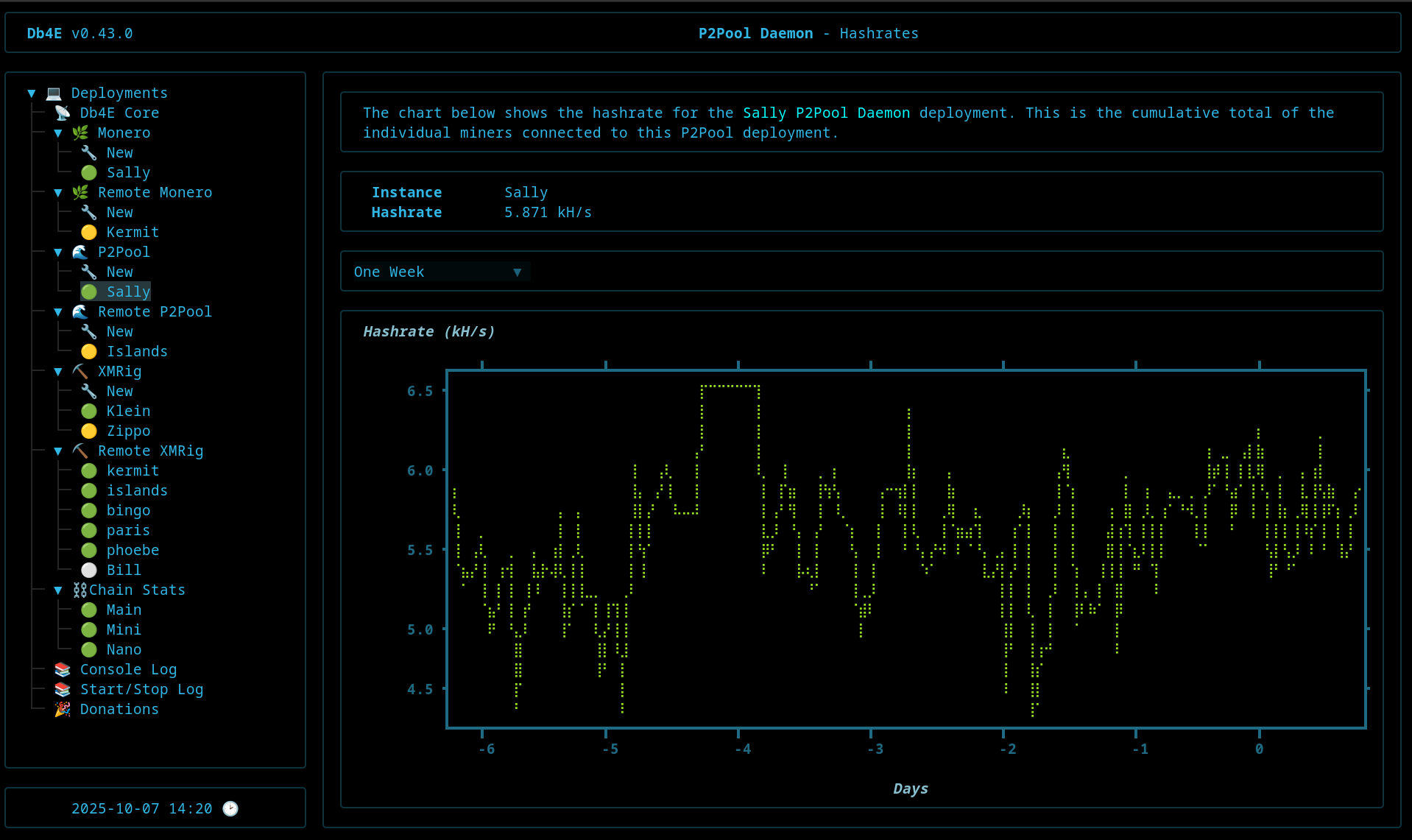Collapse the XMRig tree branch

[x=58, y=372]
